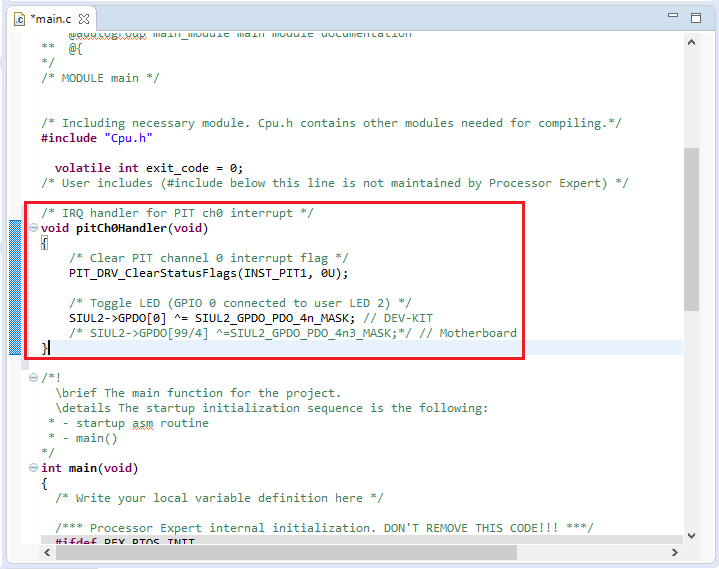This screenshot has width=719, height=569.
Task: Collapse the pitCh0Handler function fold
Action: tap(33, 227)
